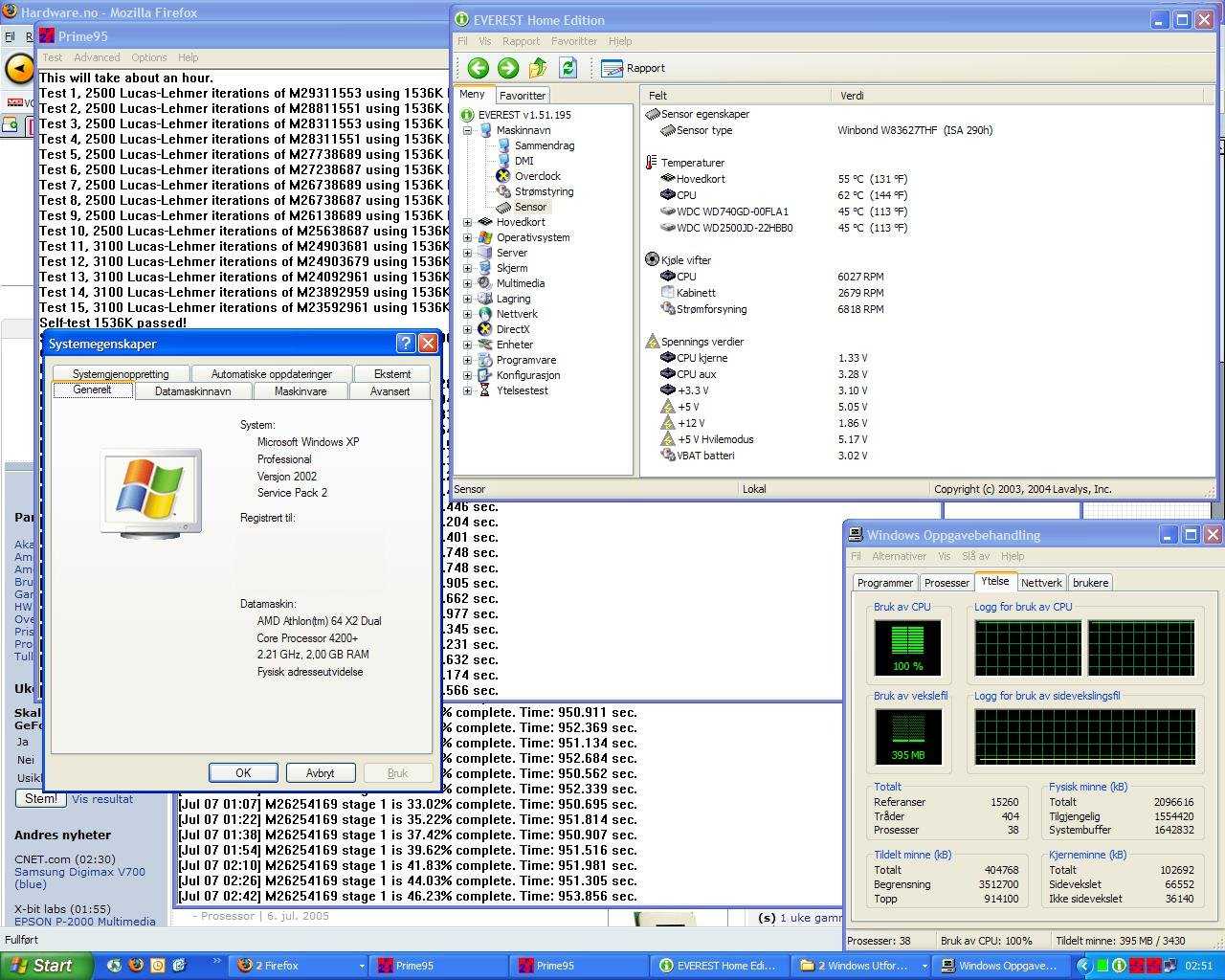Click the Programvare icon in tree
1225x980 pixels.
point(485,360)
